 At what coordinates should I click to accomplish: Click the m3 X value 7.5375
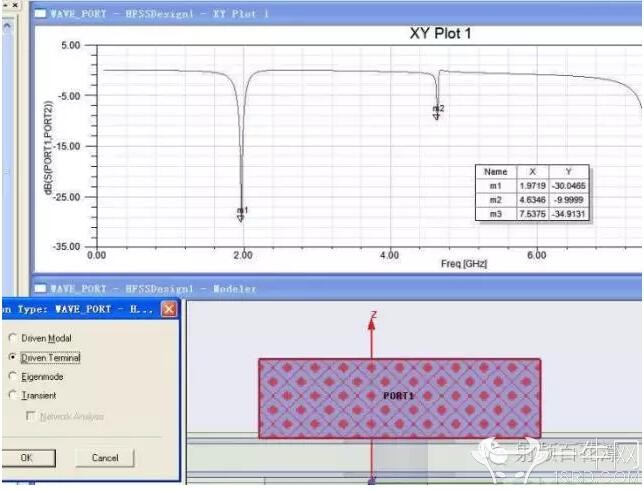[533, 214]
